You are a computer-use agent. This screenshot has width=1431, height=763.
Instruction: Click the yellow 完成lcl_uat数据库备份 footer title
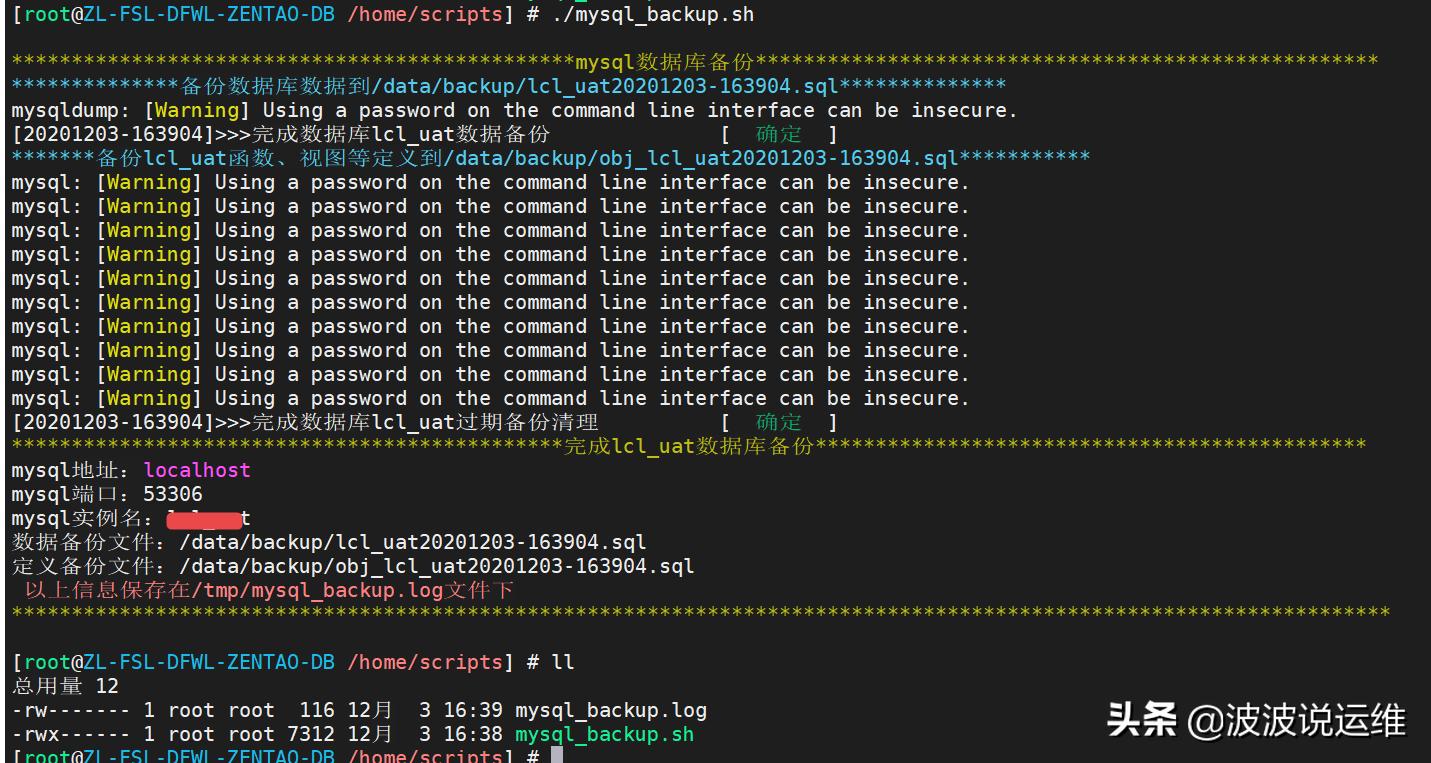[x=689, y=446]
